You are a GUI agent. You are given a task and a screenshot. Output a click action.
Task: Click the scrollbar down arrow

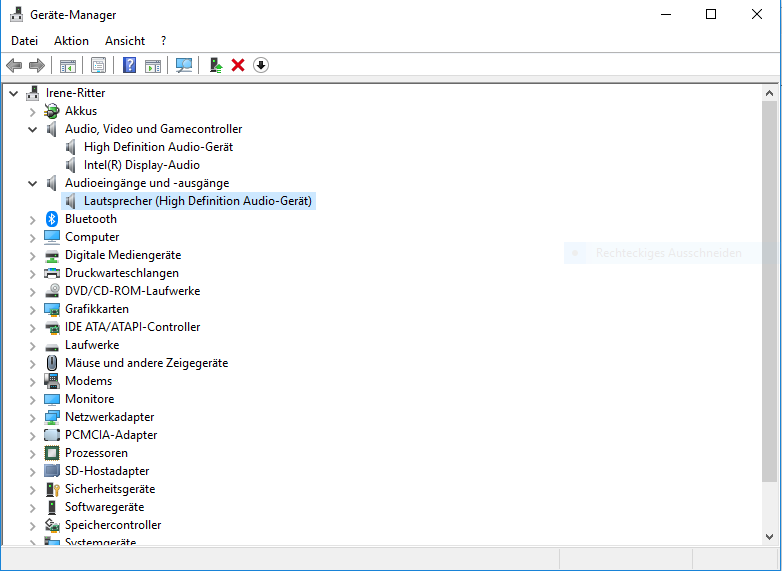click(x=769, y=537)
